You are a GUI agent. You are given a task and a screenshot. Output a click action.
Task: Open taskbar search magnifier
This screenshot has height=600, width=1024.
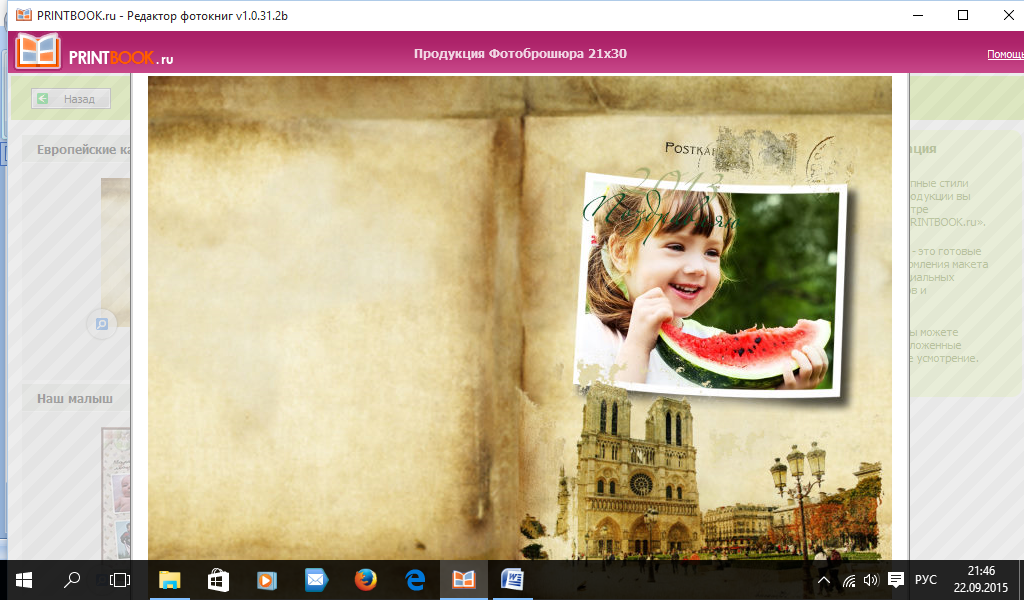pos(72,580)
